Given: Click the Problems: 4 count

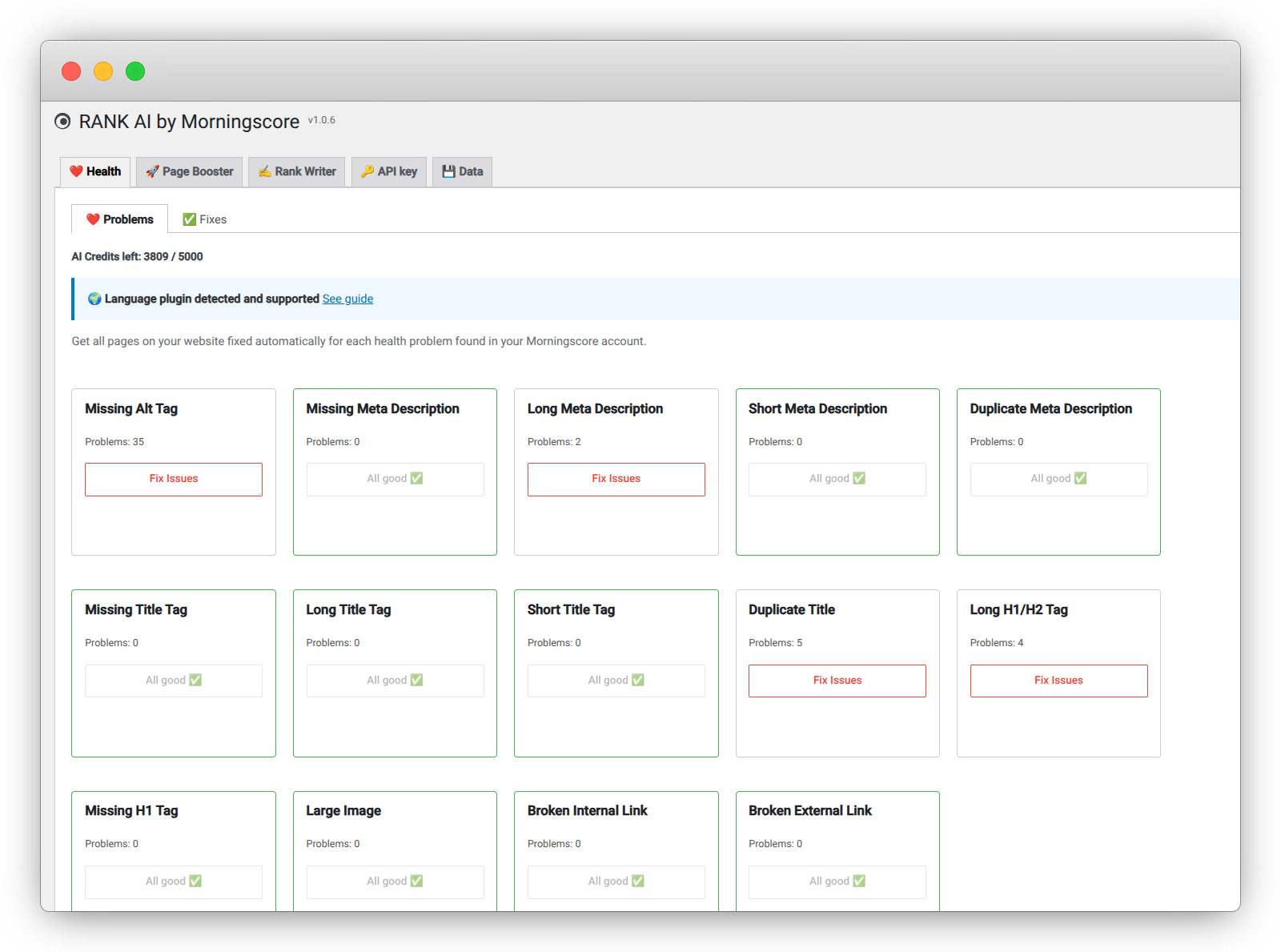Looking at the screenshot, I should tap(997, 643).
